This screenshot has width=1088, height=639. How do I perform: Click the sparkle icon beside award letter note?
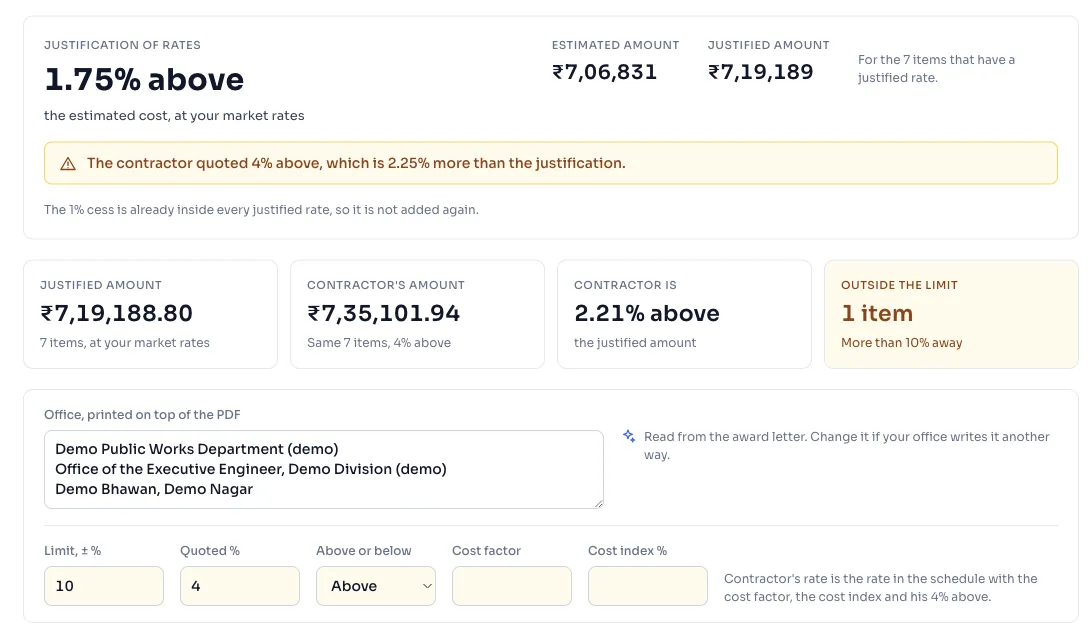coord(629,436)
